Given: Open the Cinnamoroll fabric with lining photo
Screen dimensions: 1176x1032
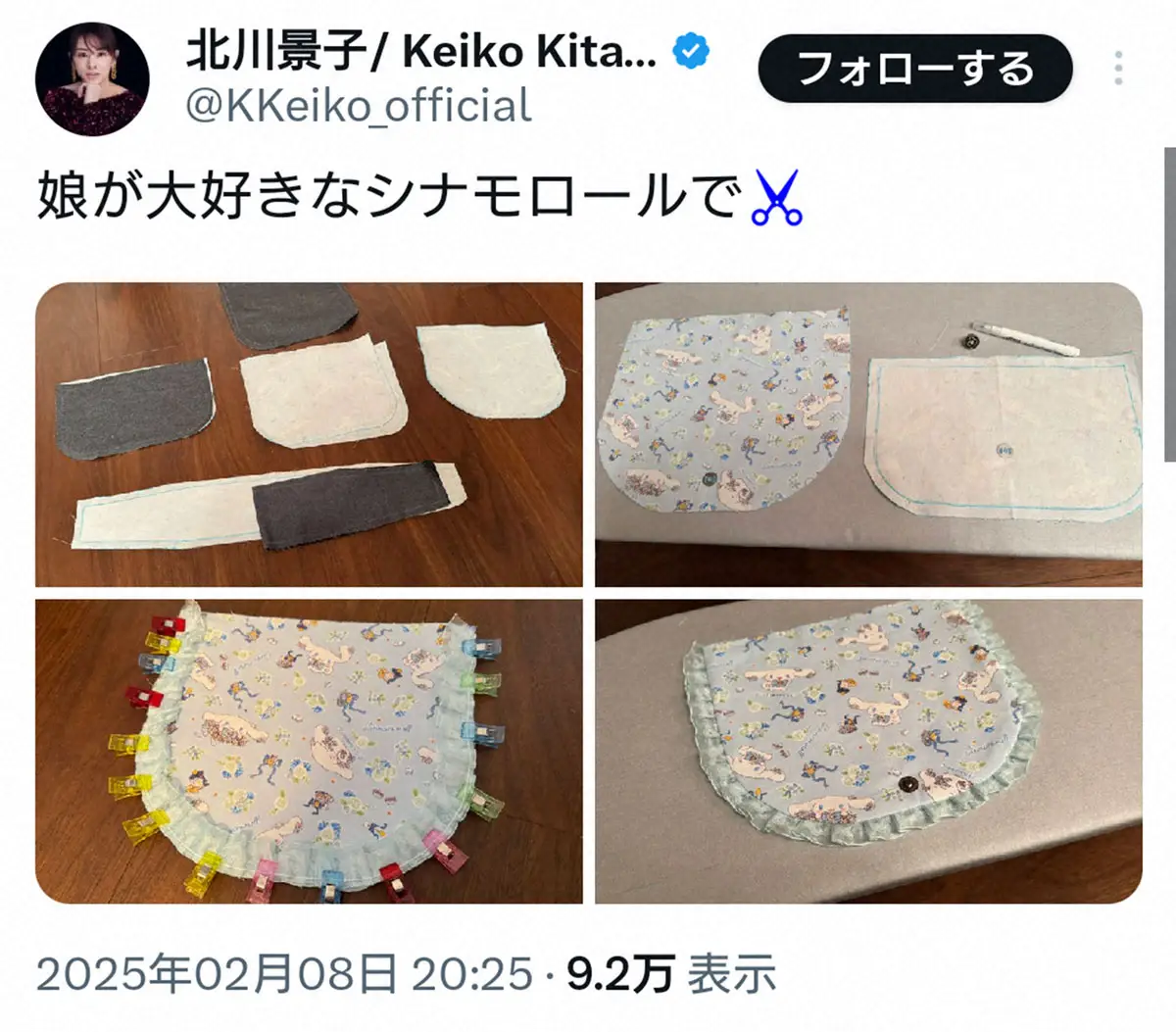Looking at the screenshot, I should [x=868, y=435].
